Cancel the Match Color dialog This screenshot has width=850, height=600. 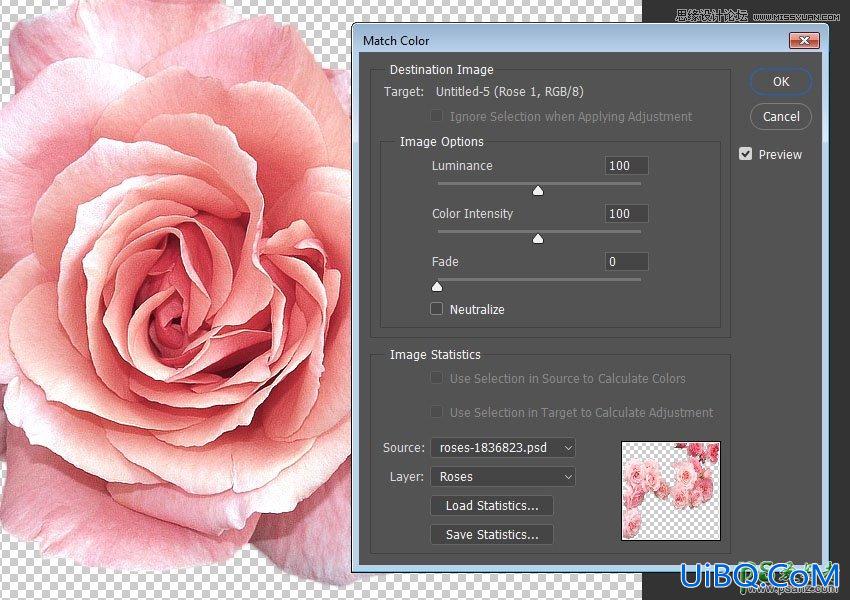781,117
